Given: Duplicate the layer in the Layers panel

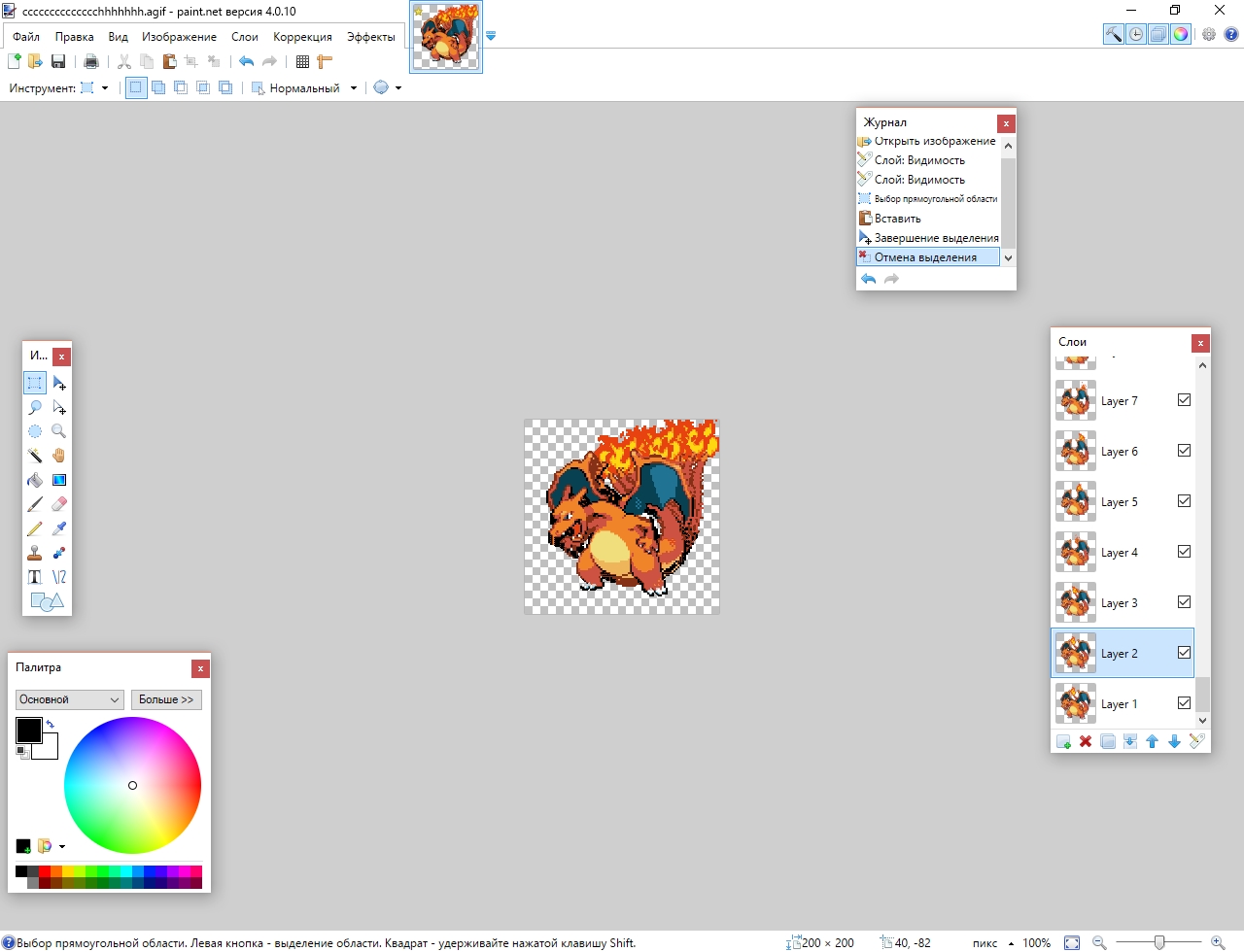Looking at the screenshot, I should pos(1108,741).
